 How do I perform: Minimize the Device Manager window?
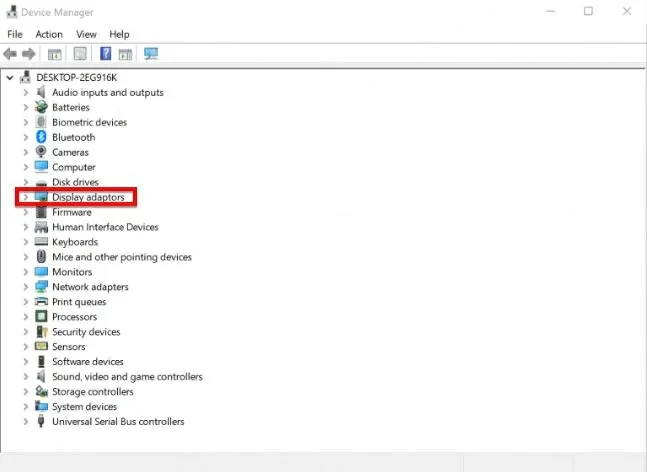[x=550, y=11]
